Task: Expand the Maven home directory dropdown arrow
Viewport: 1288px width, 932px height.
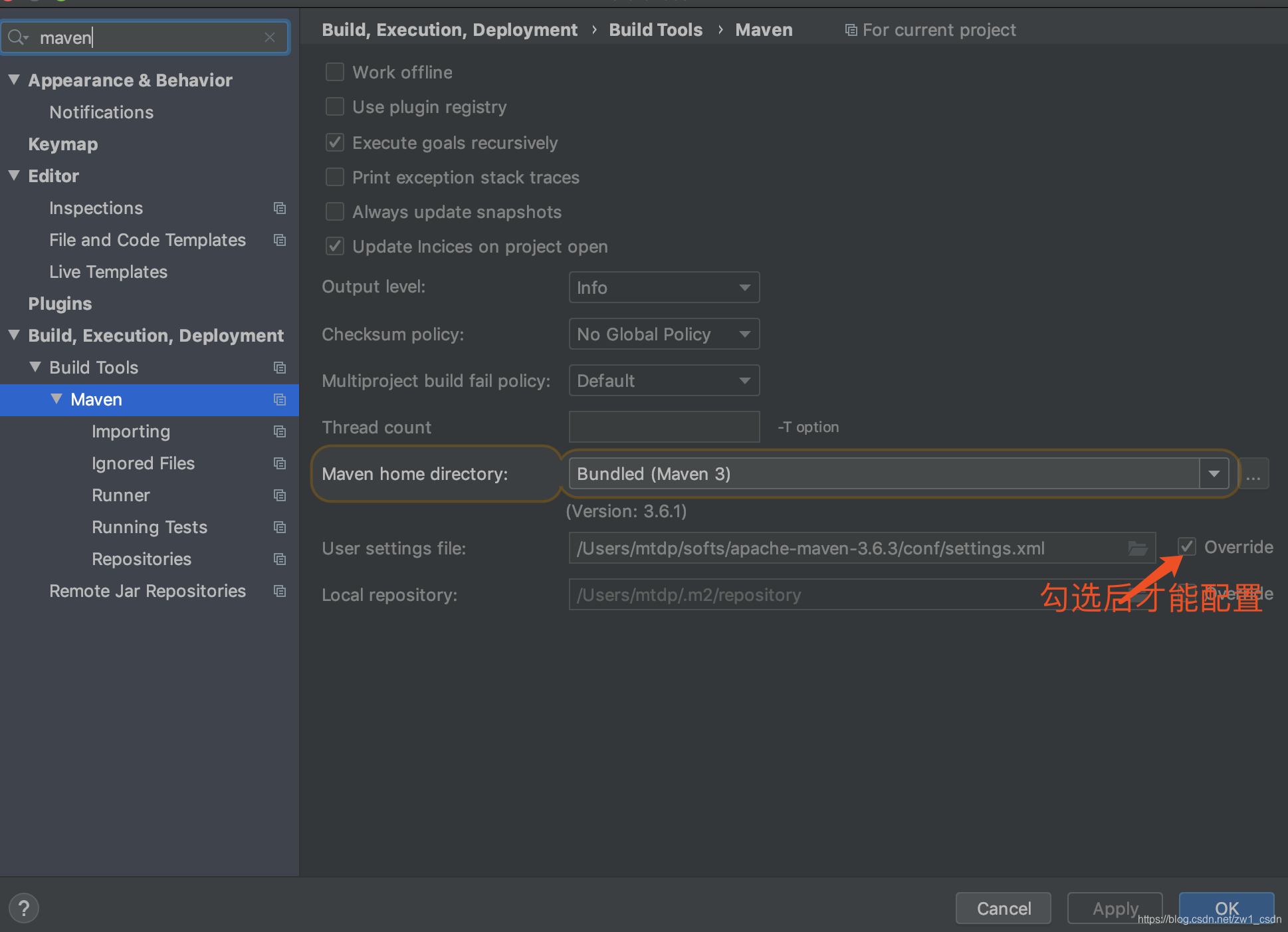Action: (x=1214, y=474)
